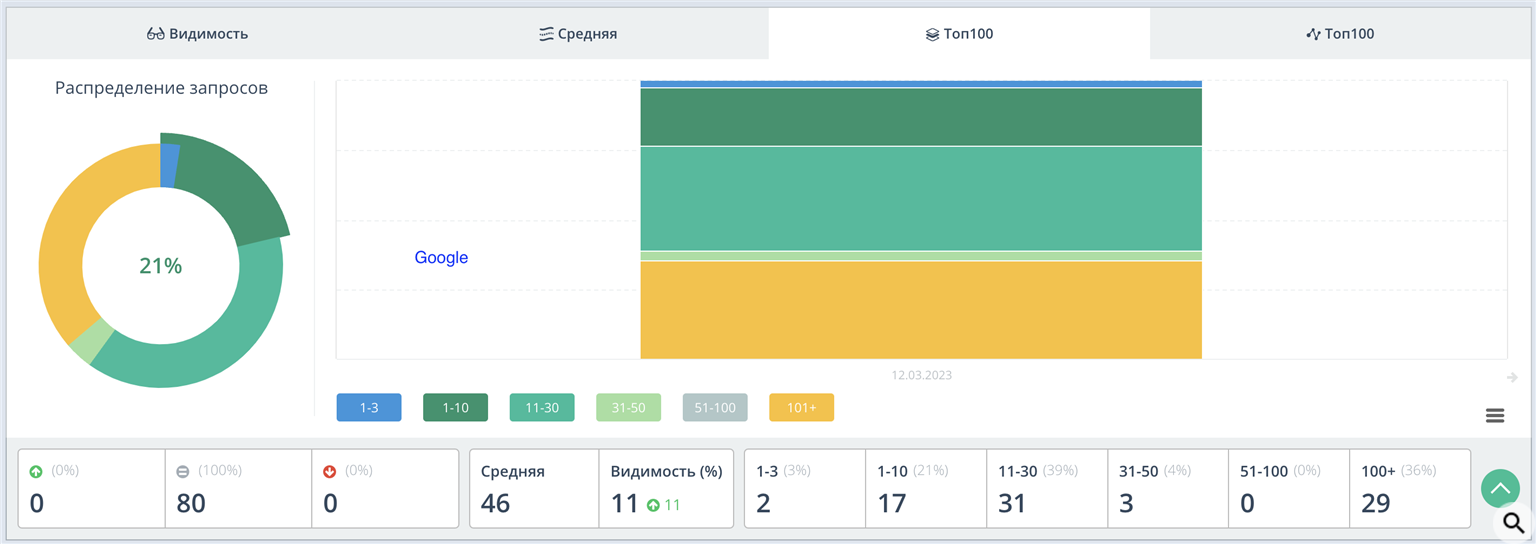Switch to the Средняя tab
This screenshot has width=1536, height=544.
578,34
